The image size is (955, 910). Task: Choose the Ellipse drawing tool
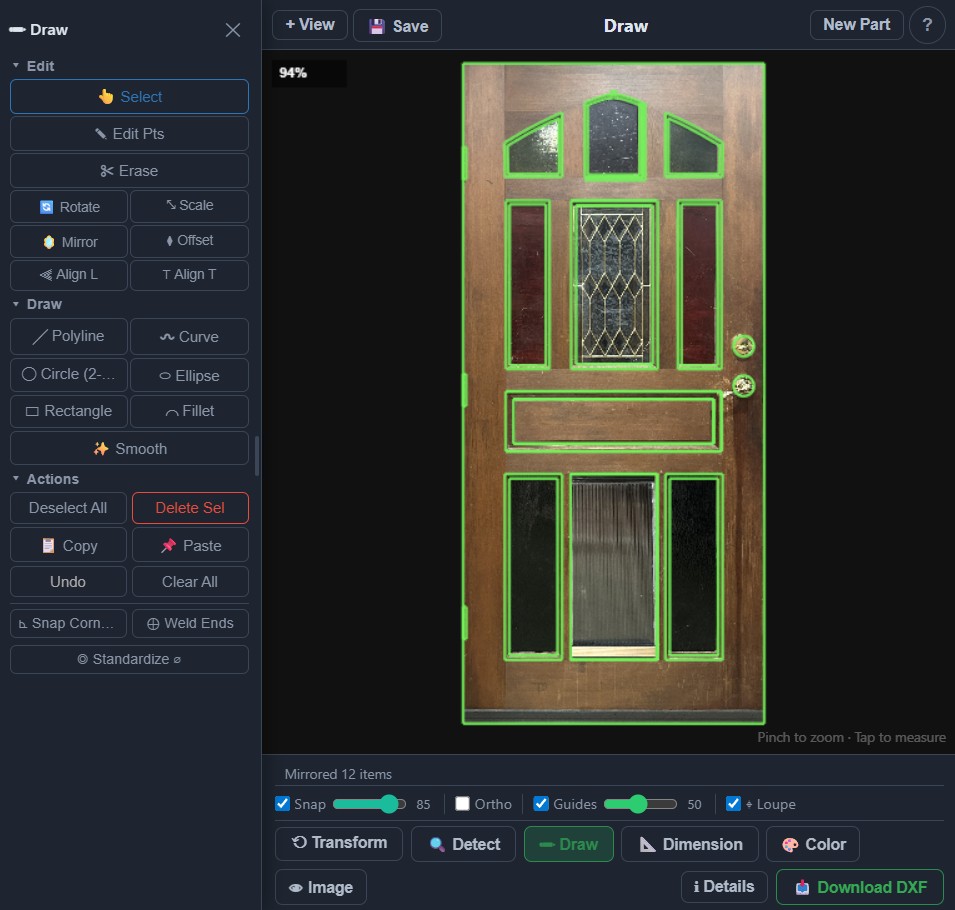pyautogui.click(x=189, y=374)
